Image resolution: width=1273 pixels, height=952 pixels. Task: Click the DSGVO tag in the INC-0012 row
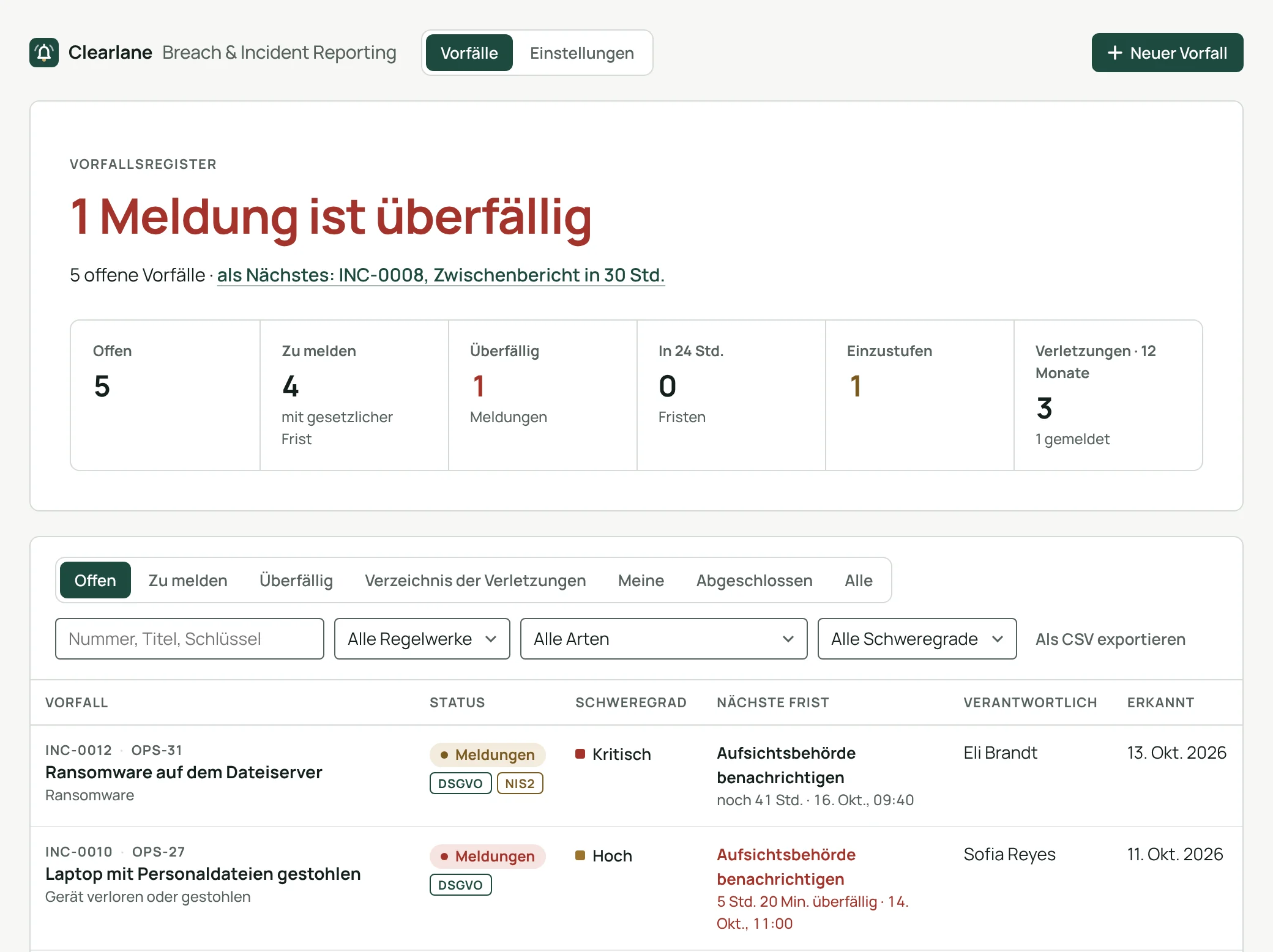tap(460, 783)
